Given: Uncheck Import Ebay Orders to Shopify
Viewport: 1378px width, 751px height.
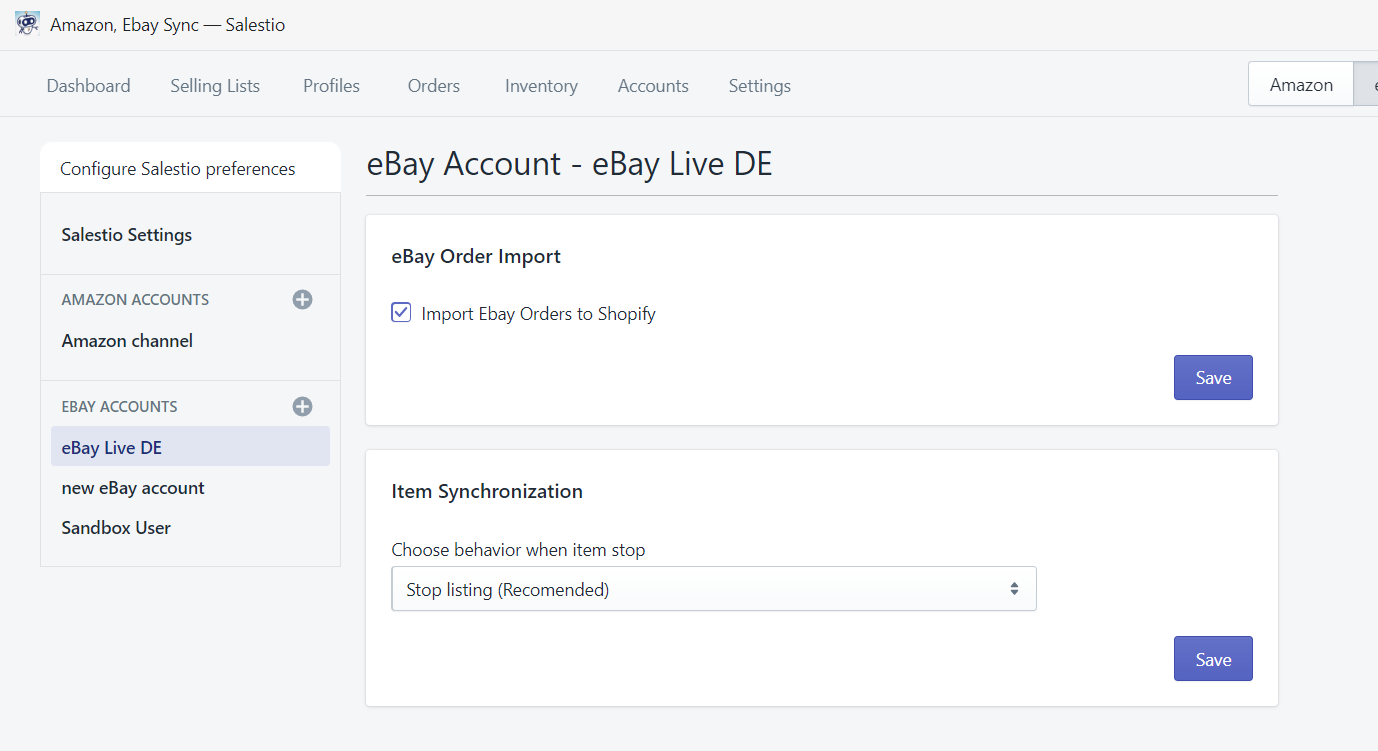Looking at the screenshot, I should (401, 313).
